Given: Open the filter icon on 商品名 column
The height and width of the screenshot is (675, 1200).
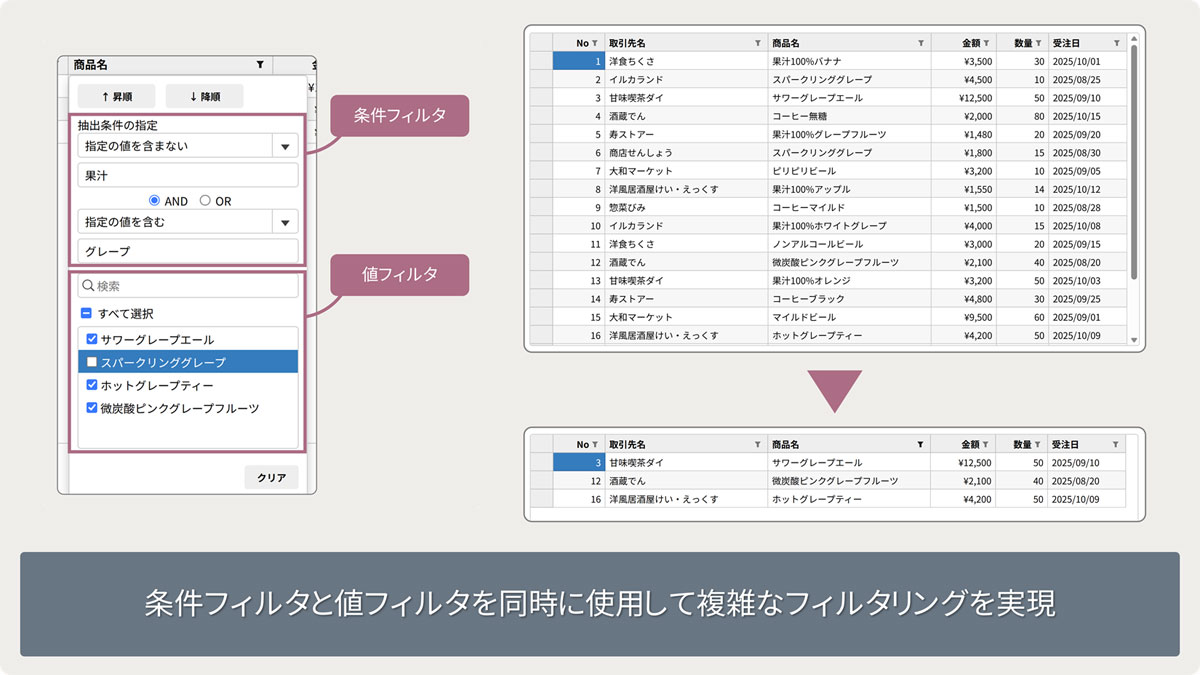Looking at the screenshot, I should tap(920, 42).
